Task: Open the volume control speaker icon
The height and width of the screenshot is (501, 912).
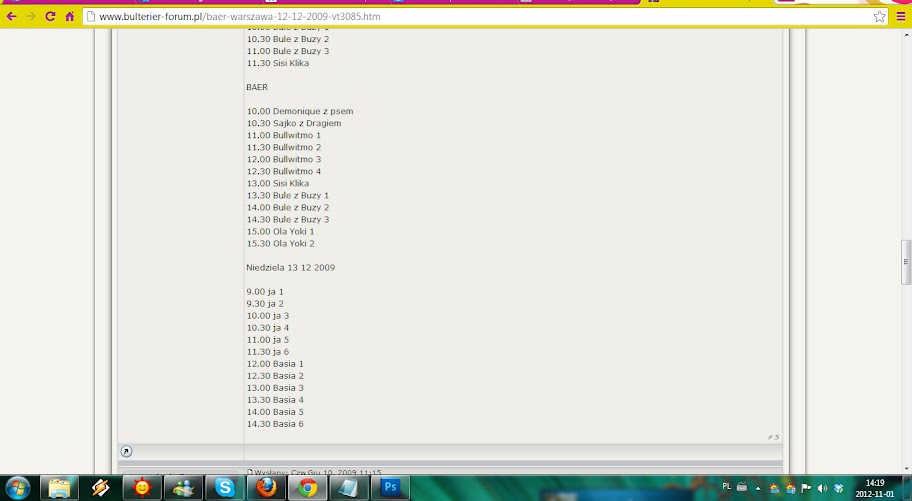Action: [822, 488]
